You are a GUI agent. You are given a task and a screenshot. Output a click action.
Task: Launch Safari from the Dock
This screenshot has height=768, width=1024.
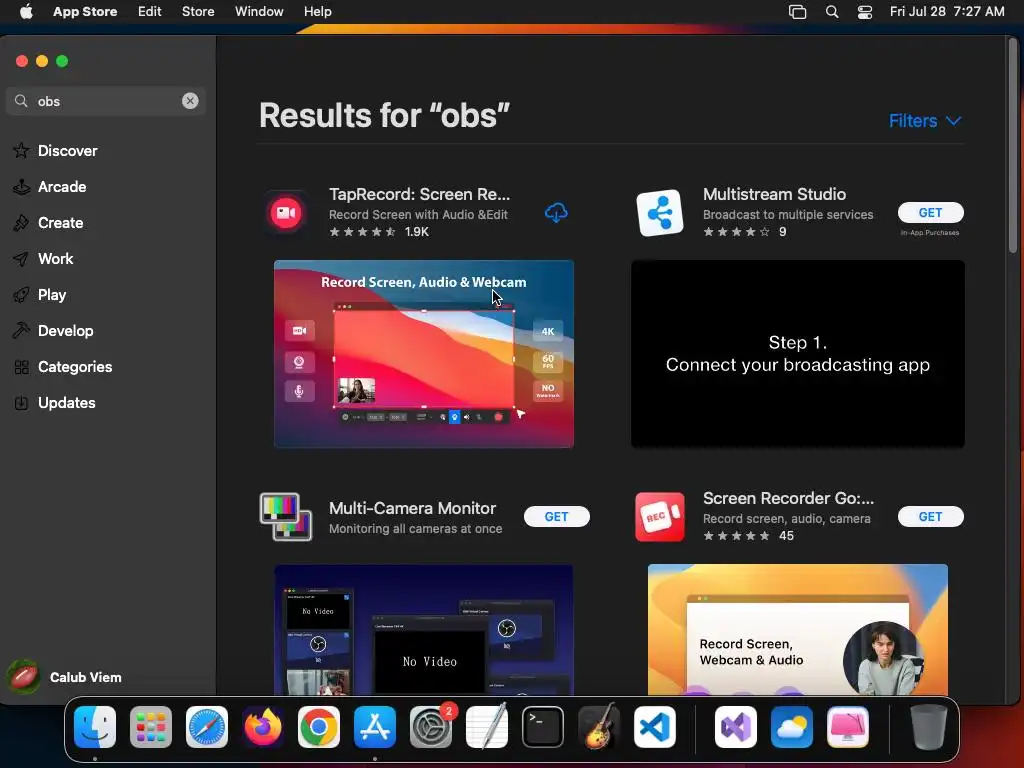207,727
